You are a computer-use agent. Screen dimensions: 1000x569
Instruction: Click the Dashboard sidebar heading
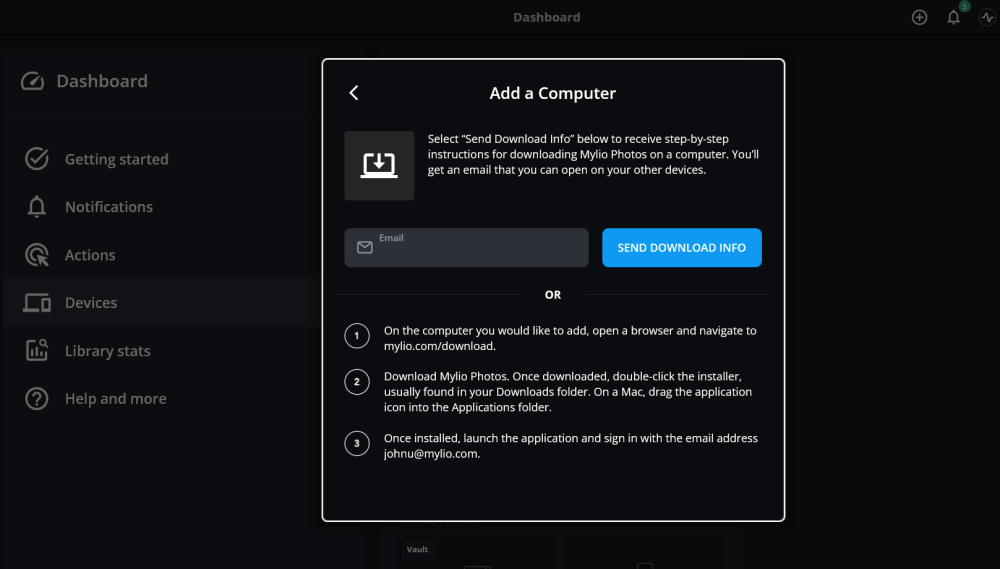pos(102,81)
